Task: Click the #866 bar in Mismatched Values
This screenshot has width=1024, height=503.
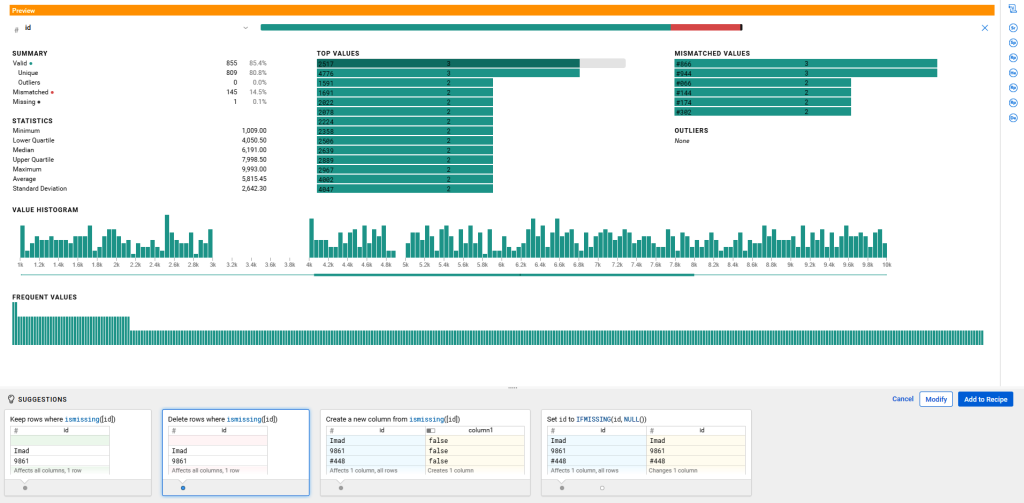Action: point(805,63)
